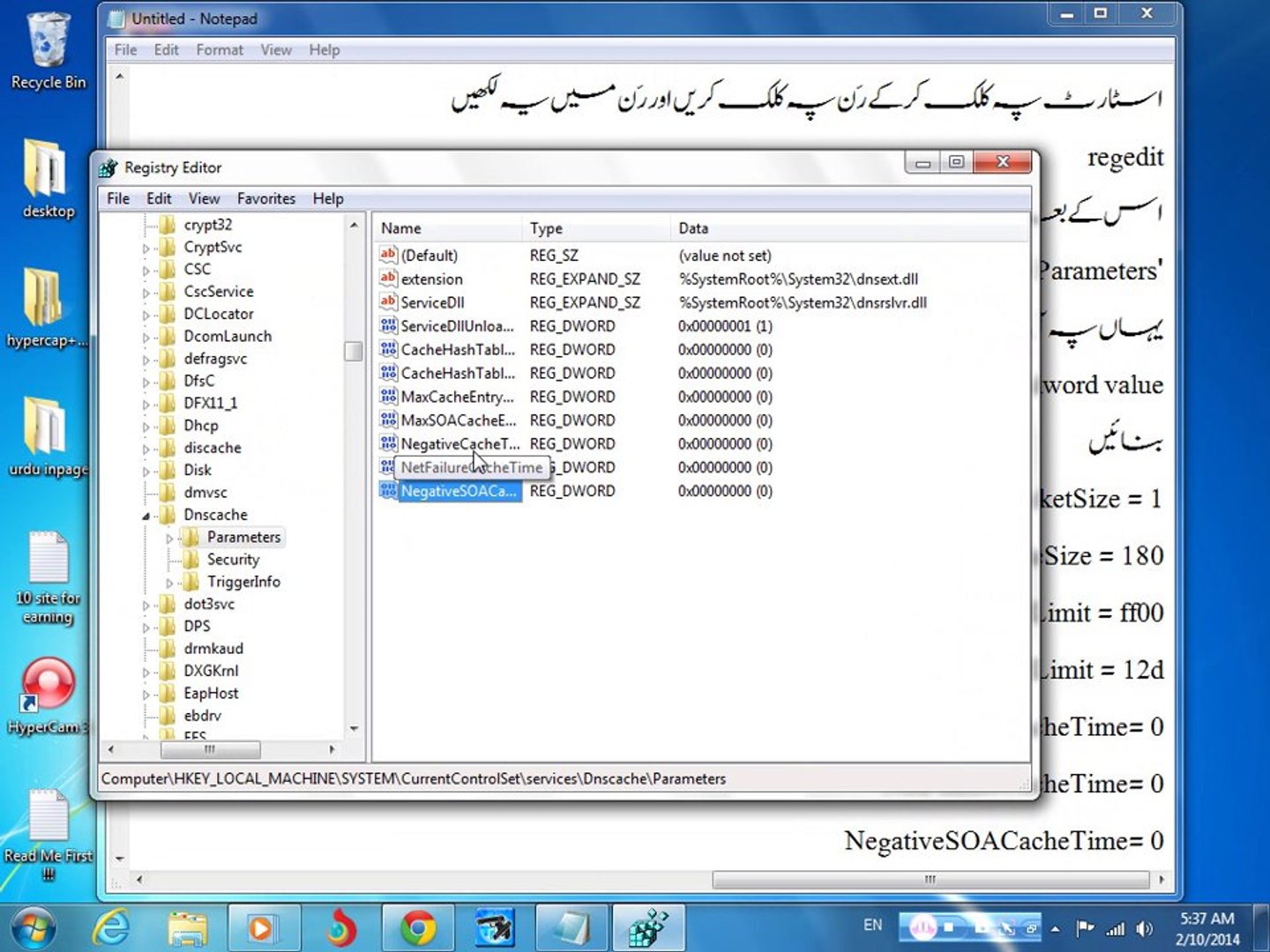Sort values by Name column header
The height and width of the screenshot is (952, 1270).
pos(447,228)
